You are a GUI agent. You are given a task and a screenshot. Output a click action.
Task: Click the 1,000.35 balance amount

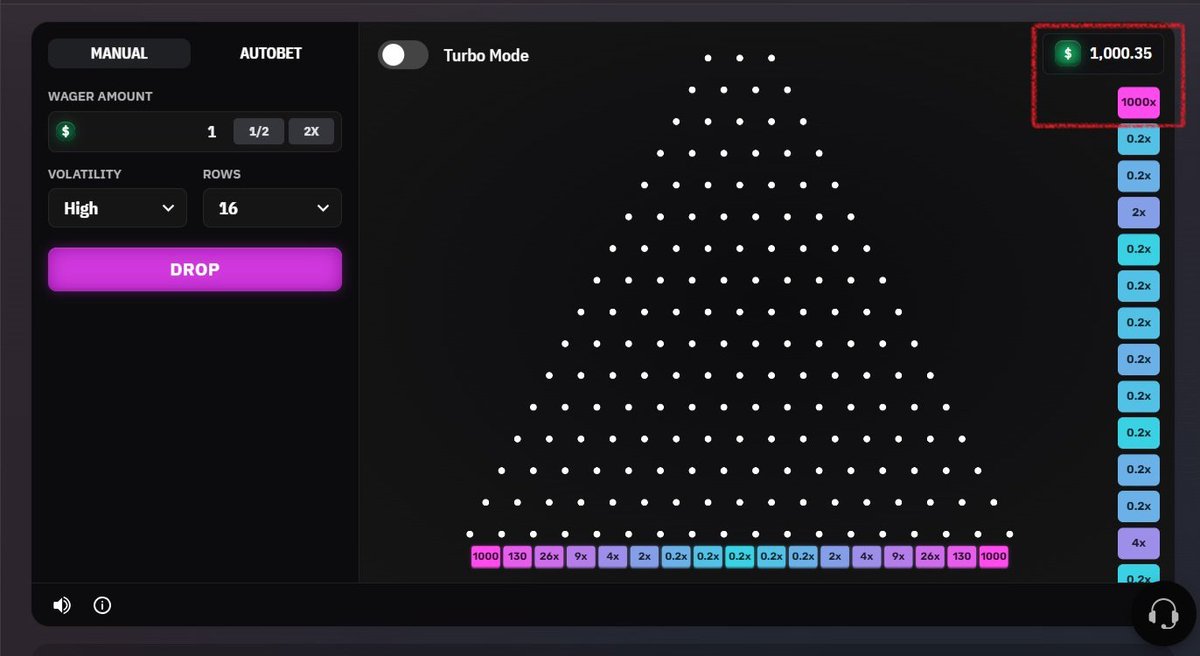pos(1120,54)
